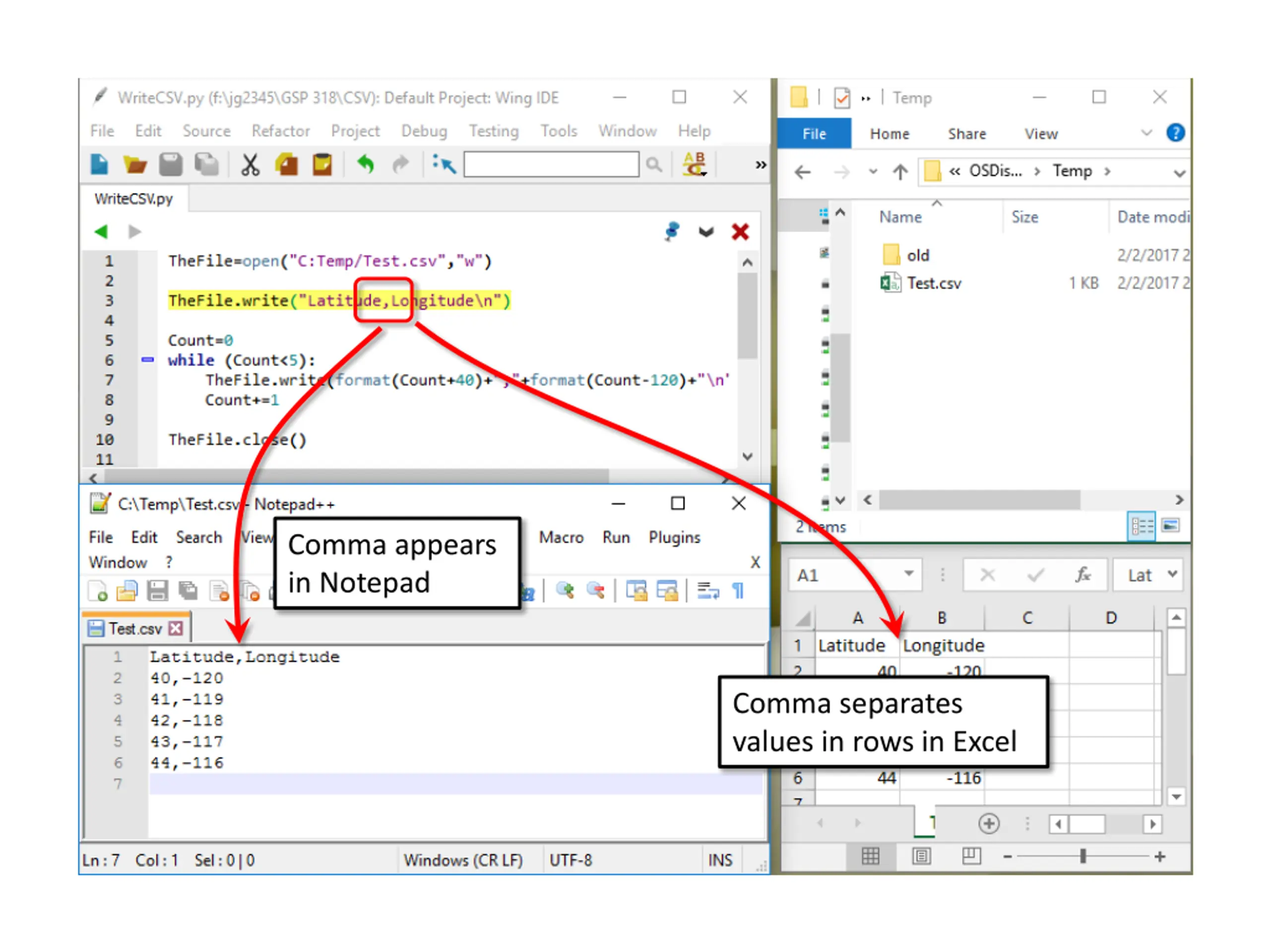Viewport: 1270px width, 952px height.
Task: Switch to Page Layout view in Excel
Action: tap(922, 856)
